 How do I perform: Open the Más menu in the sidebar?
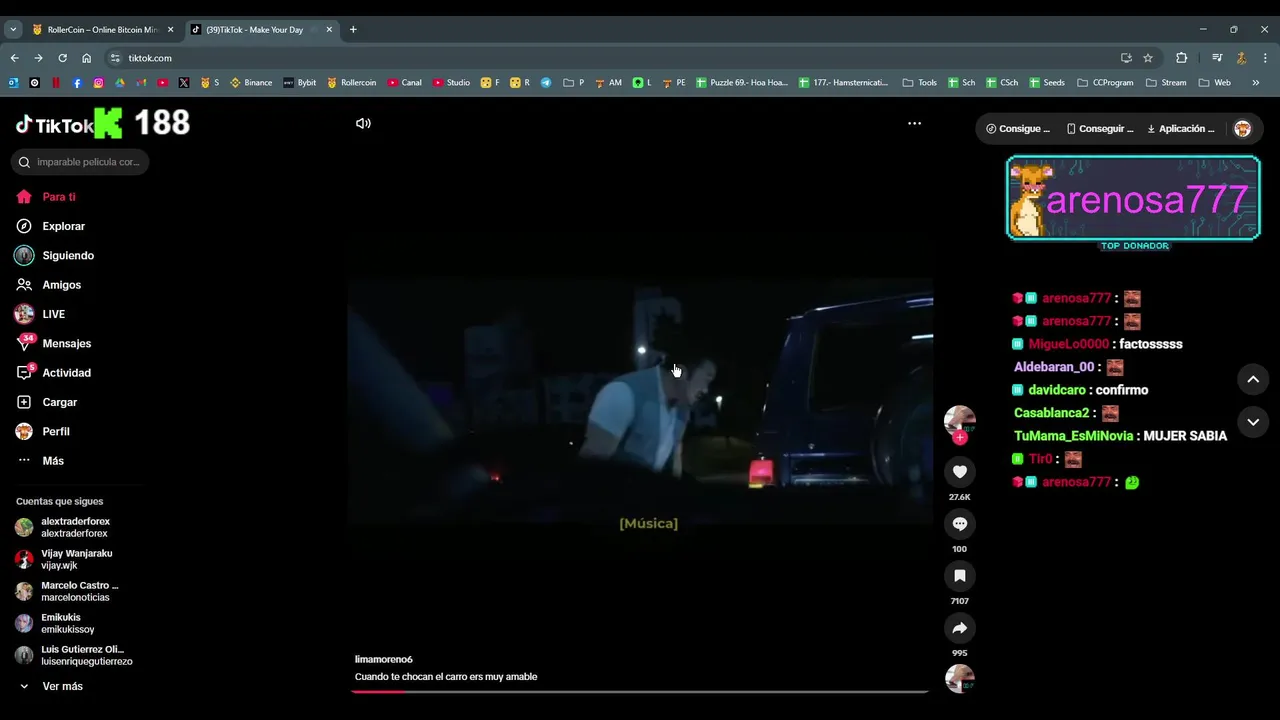pos(40,461)
